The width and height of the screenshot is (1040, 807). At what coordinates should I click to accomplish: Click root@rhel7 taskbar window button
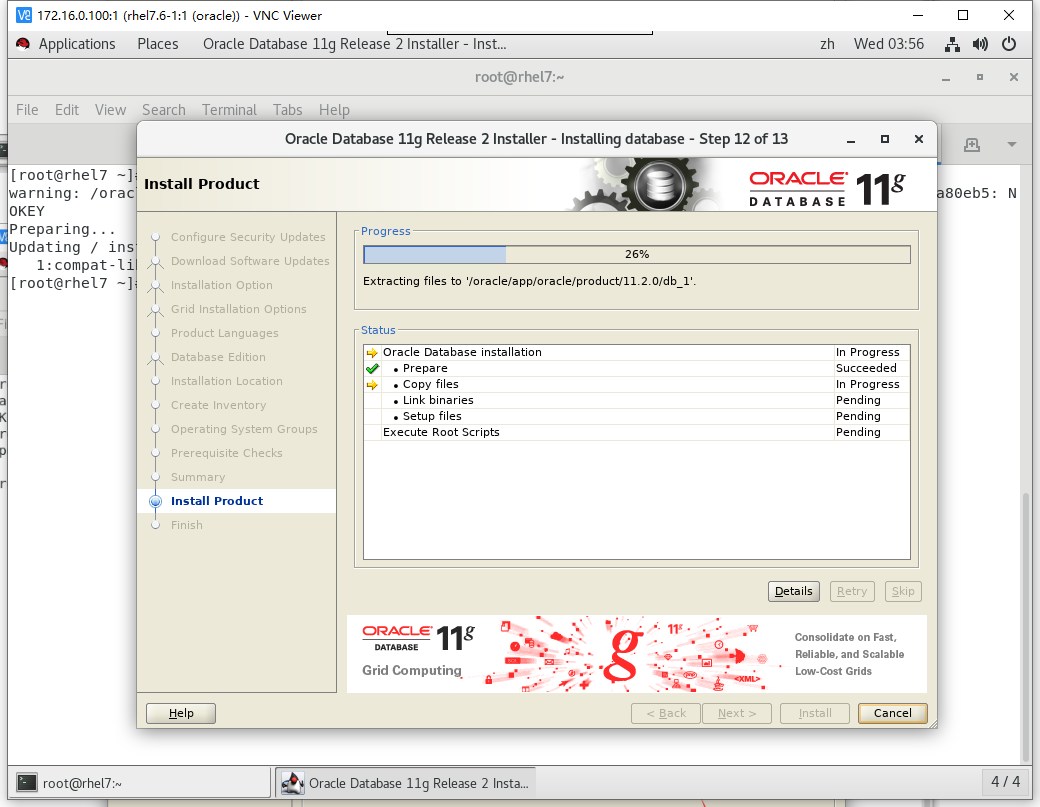(x=139, y=783)
